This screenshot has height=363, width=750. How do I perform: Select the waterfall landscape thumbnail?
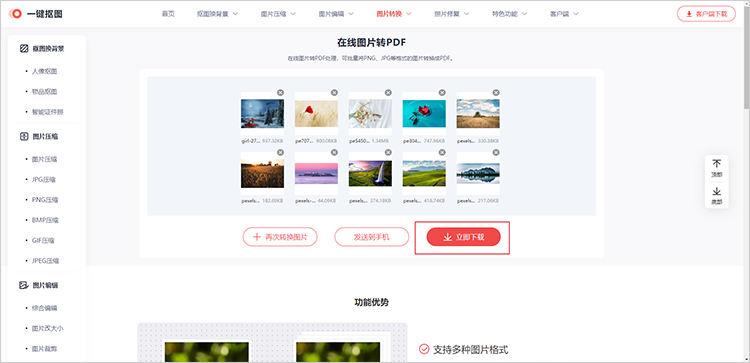pos(370,173)
